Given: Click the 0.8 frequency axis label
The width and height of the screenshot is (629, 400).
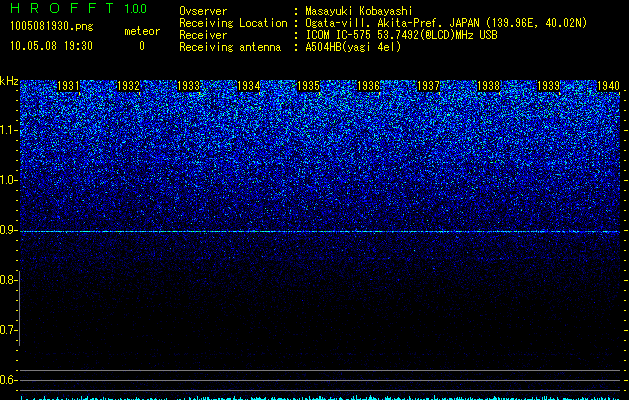Looking at the screenshot, I should [7, 280].
